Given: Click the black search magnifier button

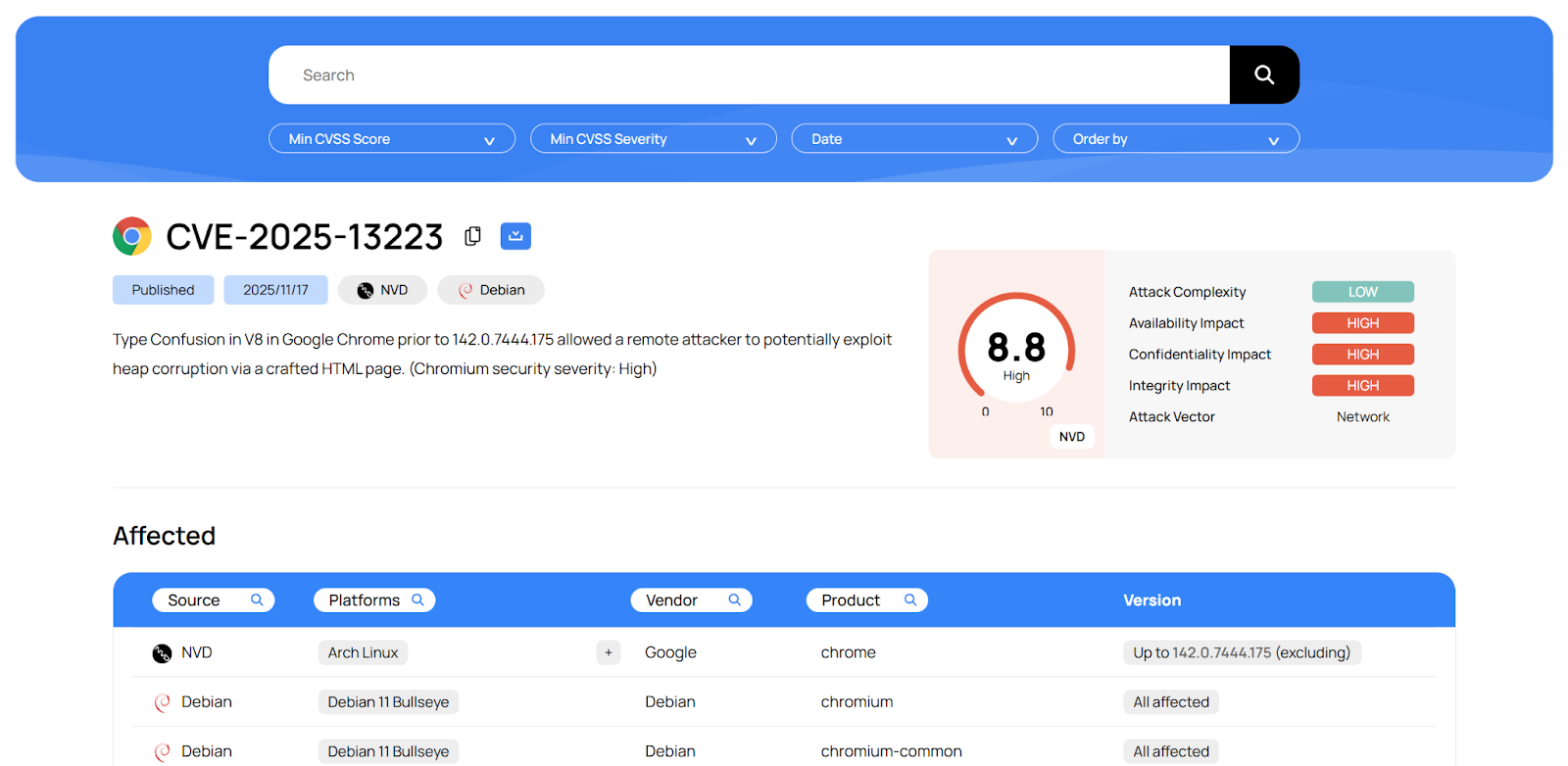Looking at the screenshot, I should [1264, 74].
